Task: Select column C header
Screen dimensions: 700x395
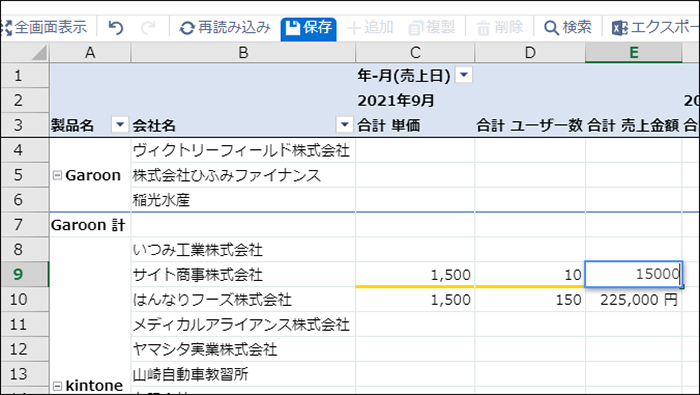Action: click(415, 53)
